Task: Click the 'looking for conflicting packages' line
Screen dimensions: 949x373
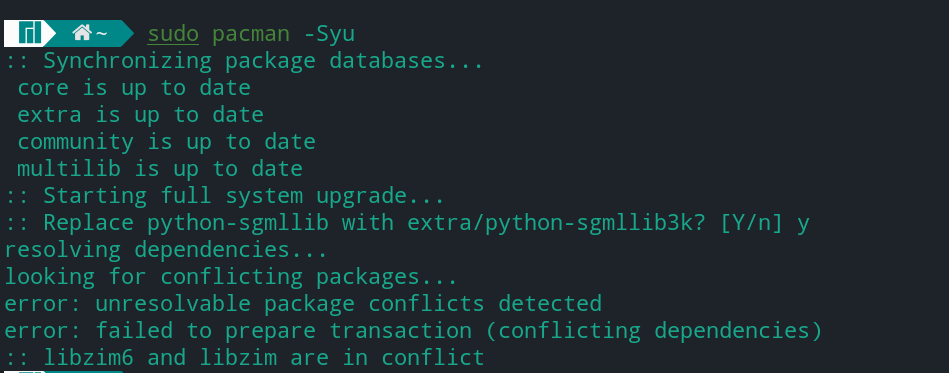Action: pos(231,277)
